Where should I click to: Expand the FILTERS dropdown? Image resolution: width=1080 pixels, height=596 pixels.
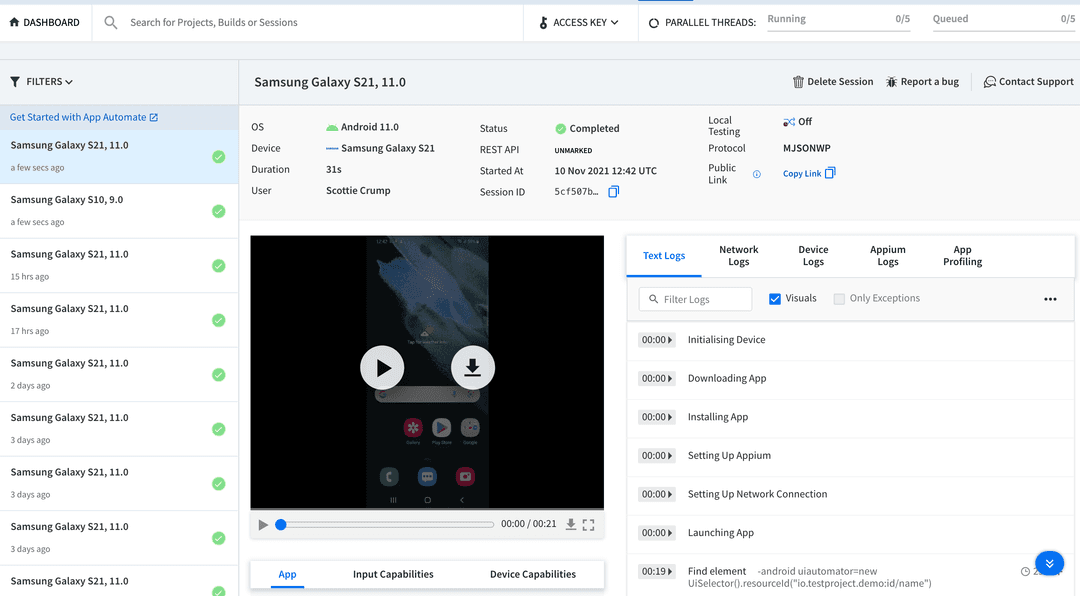(42, 82)
